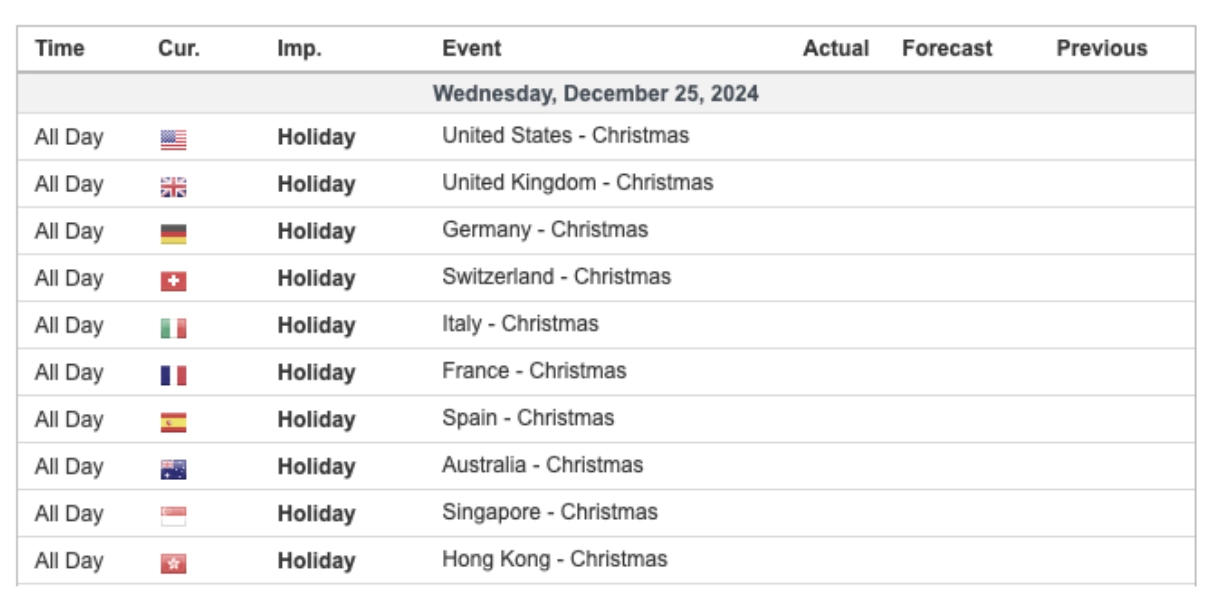Click the France flag icon
The height and width of the screenshot is (608, 1226).
[x=173, y=373]
